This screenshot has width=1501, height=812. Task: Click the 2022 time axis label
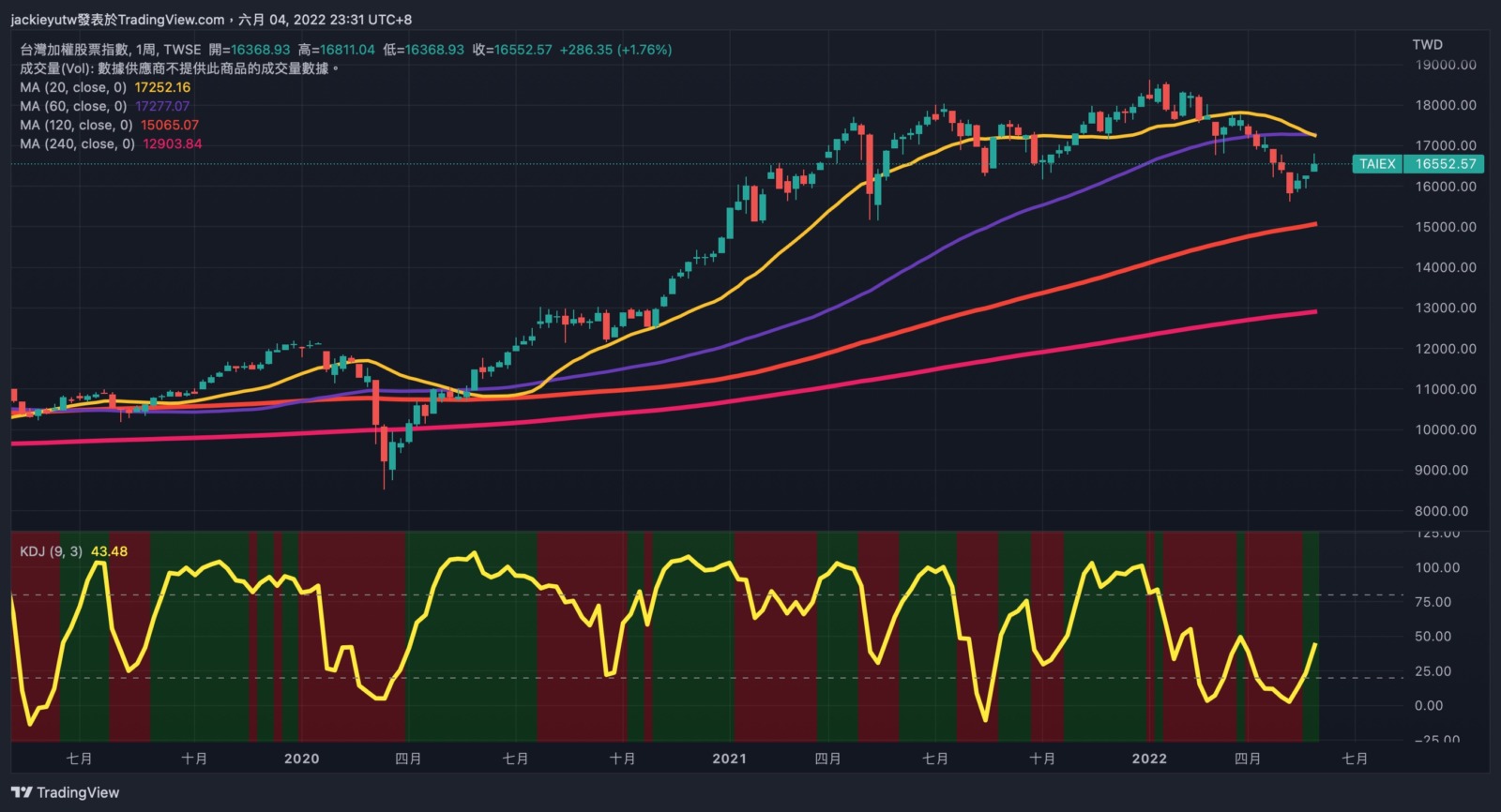(x=1149, y=759)
